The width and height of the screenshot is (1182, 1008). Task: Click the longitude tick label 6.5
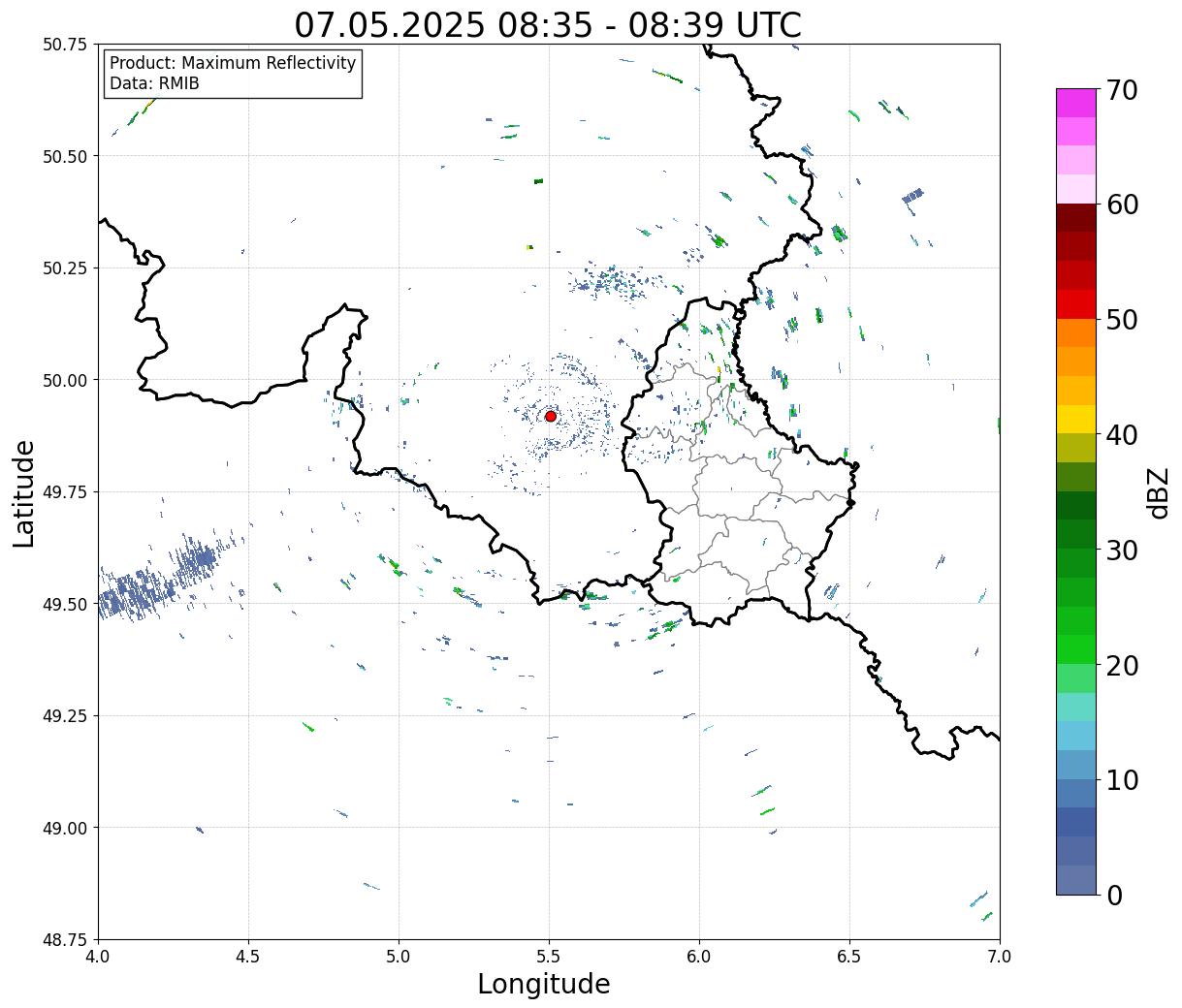pyautogui.click(x=849, y=956)
